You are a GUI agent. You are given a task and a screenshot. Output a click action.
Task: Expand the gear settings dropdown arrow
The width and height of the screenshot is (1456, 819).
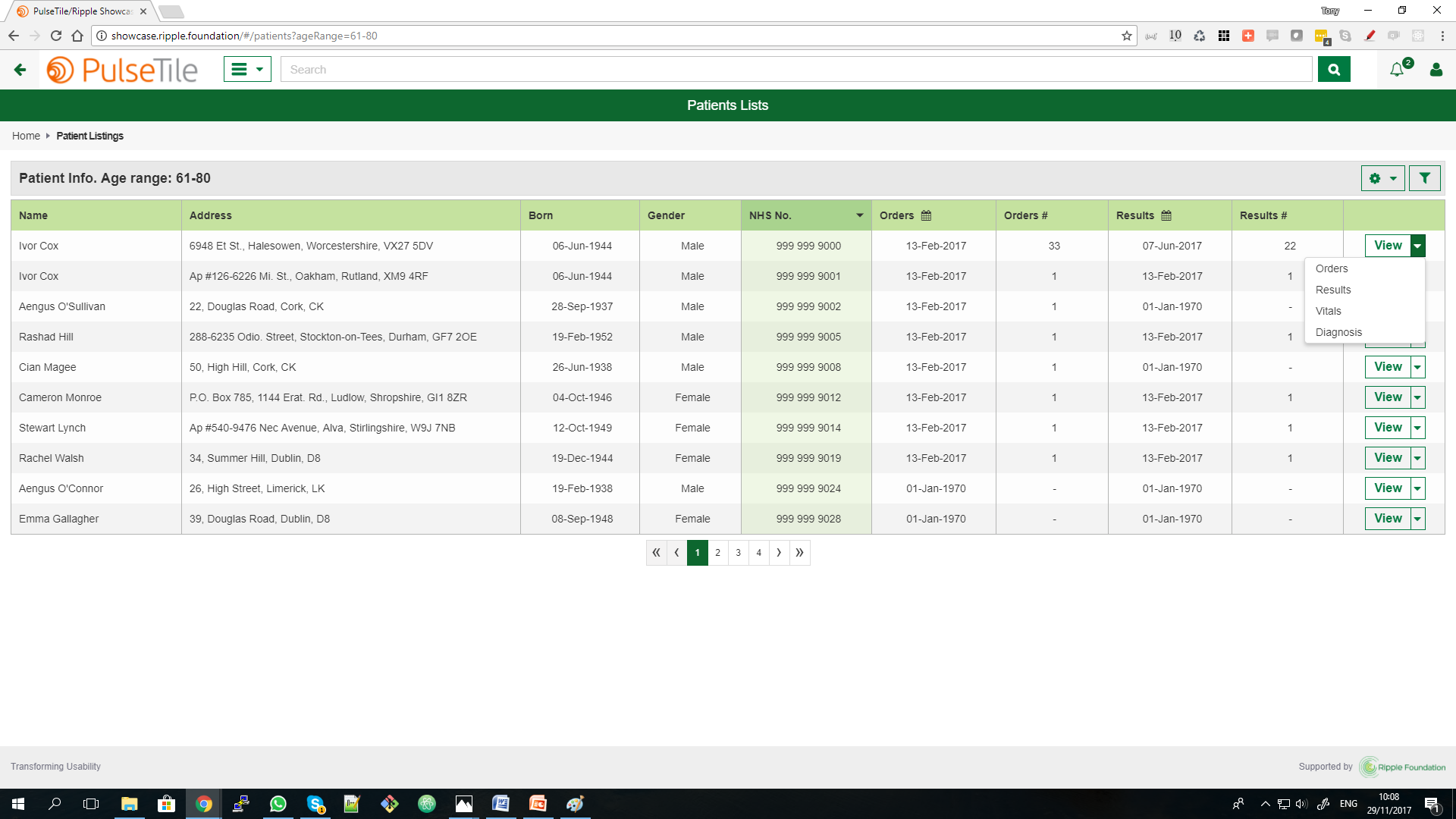pos(1393,178)
